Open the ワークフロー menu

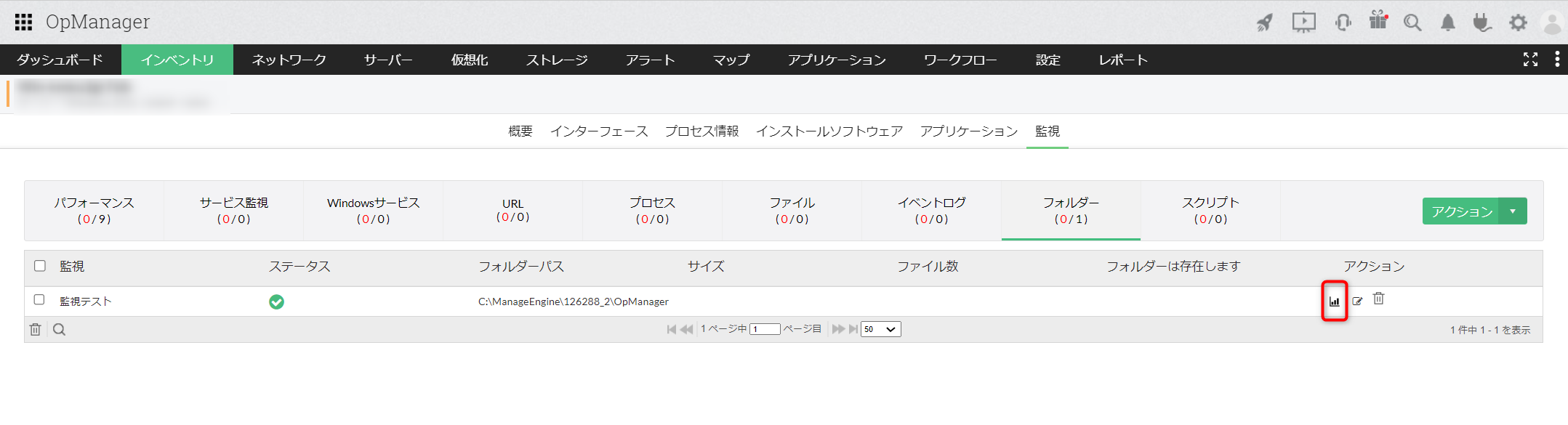(960, 60)
